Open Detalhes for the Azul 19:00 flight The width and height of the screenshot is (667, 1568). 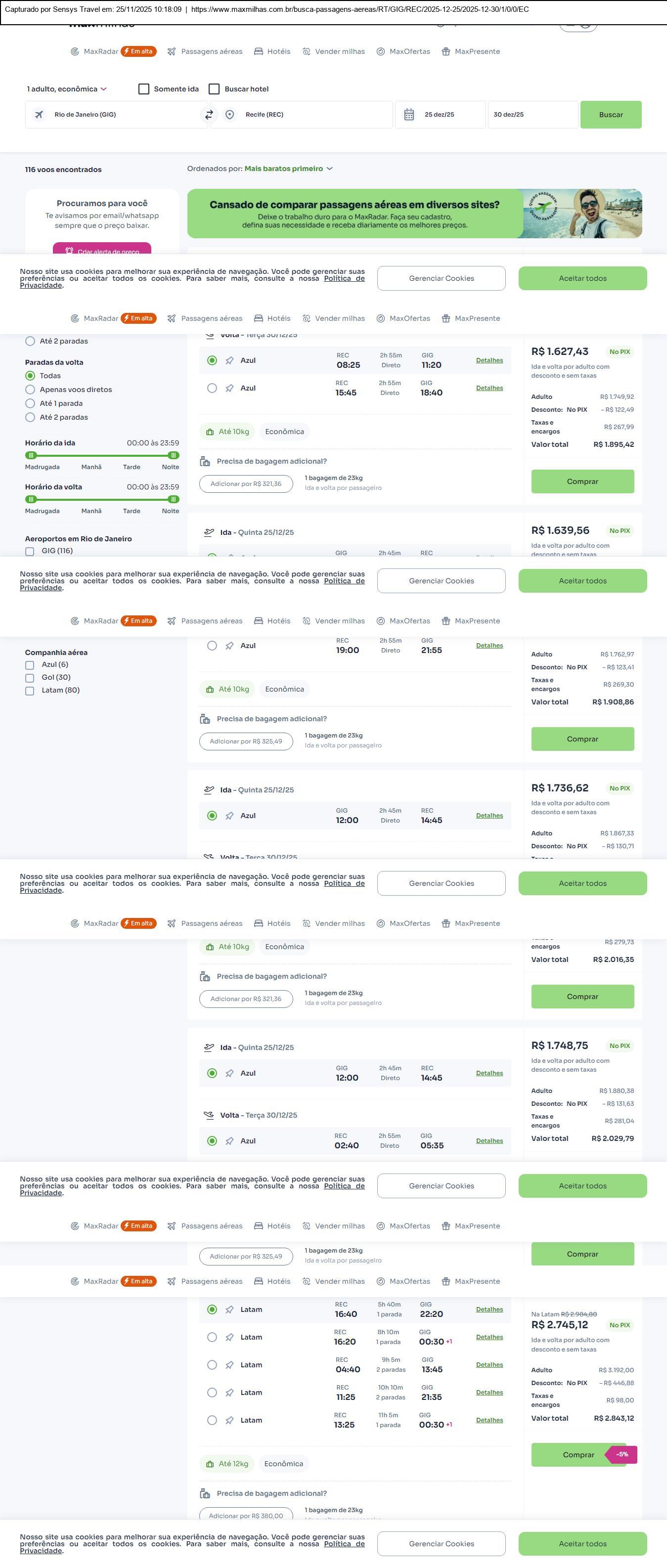pos(489,646)
